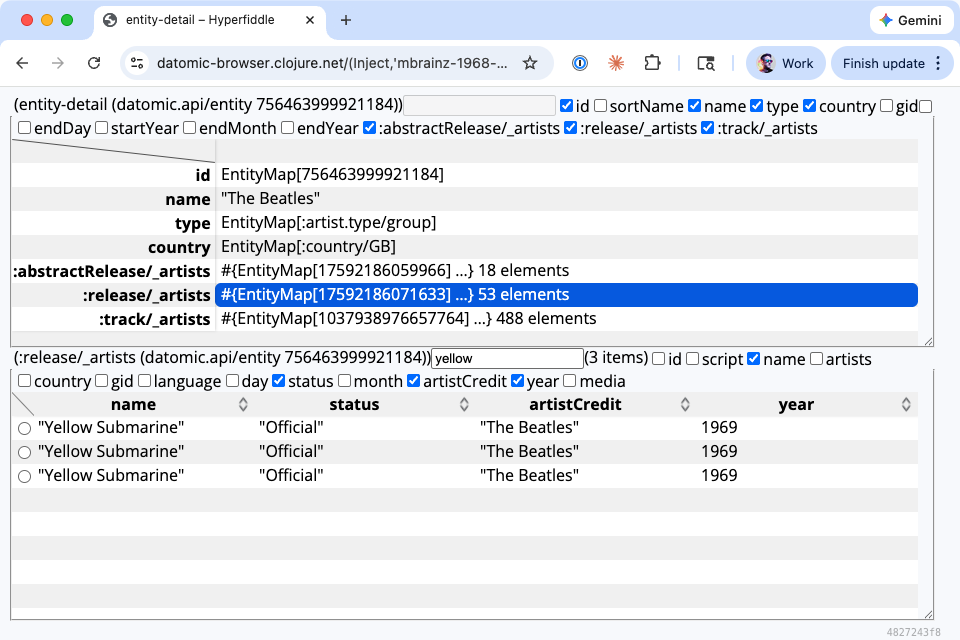Open the Work profile button
This screenshot has height=640, width=960.
(x=785, y=62)
